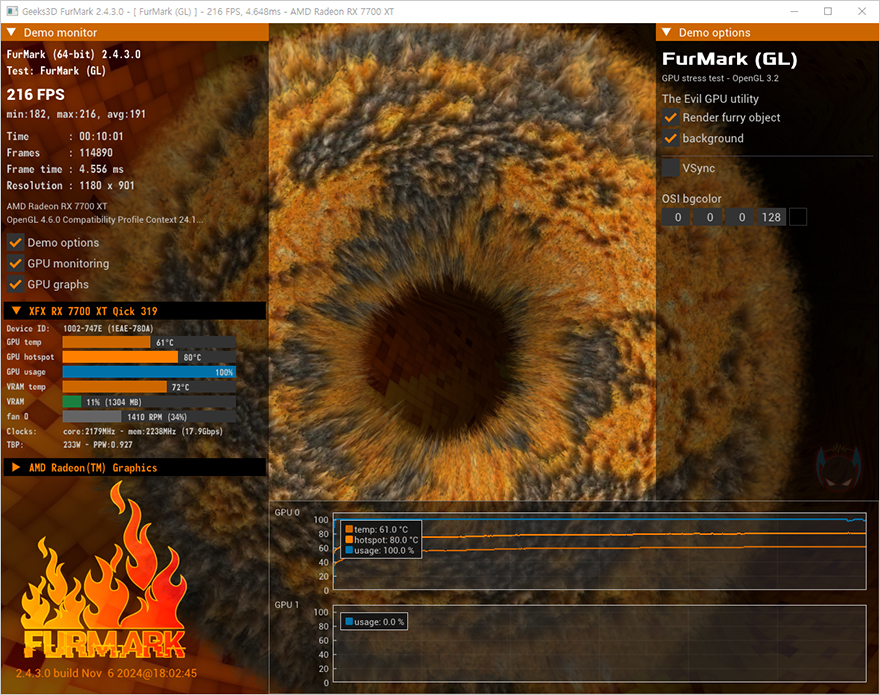
Task: Maximize the FurMark window
Action: [x=828, y=11]
